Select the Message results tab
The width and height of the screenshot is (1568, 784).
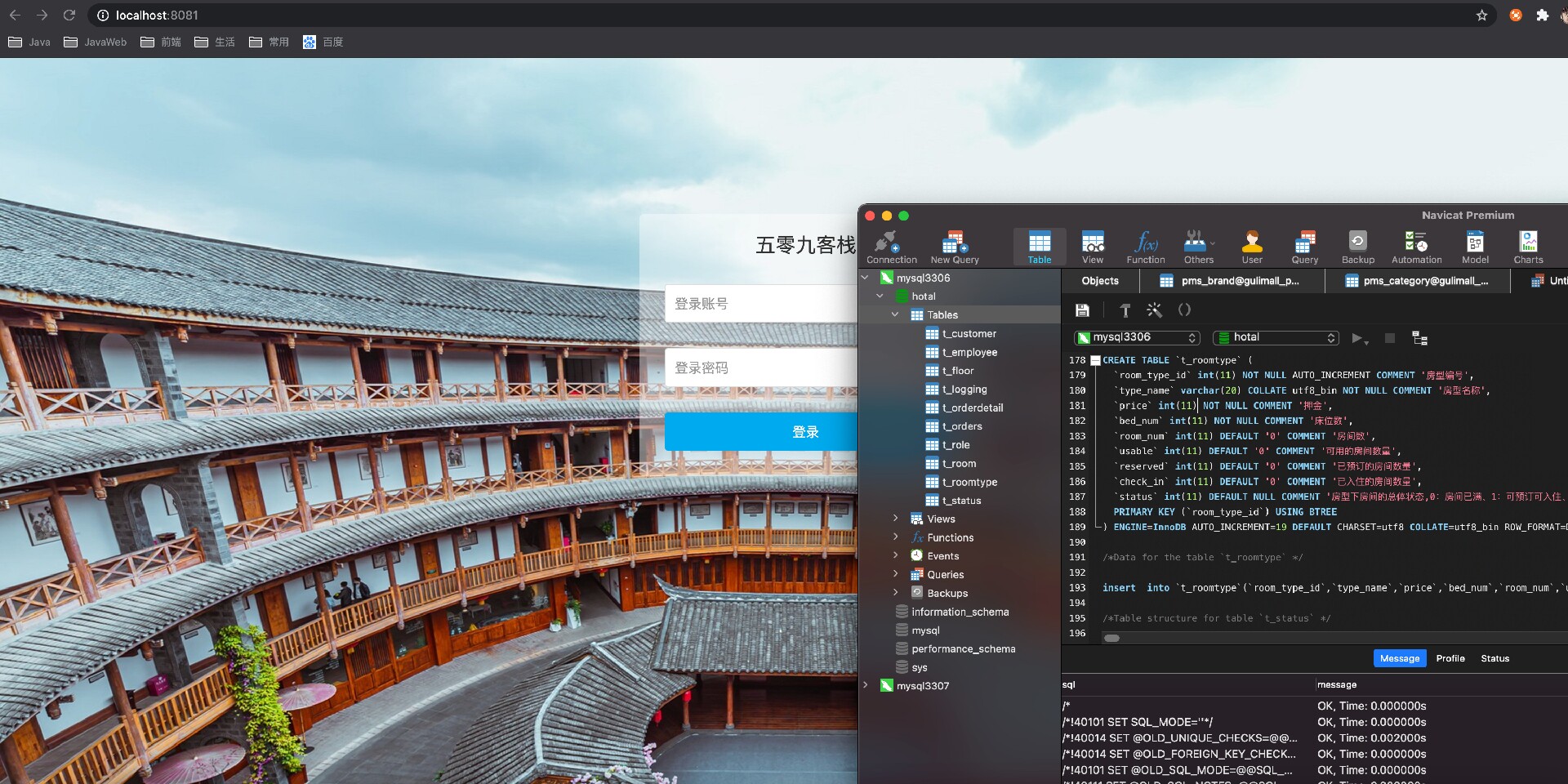click(1400, 658)
